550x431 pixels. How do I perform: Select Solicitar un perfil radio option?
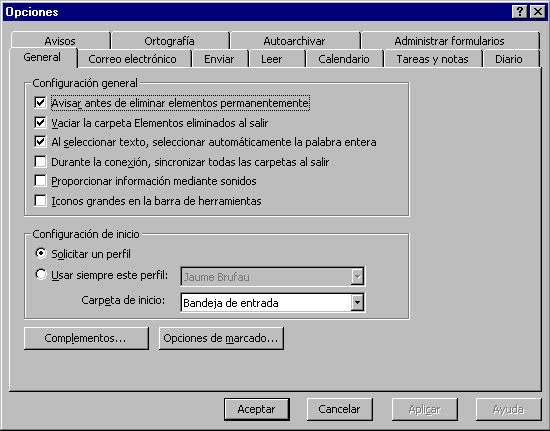pyautogui.click(x=41, y=253)
